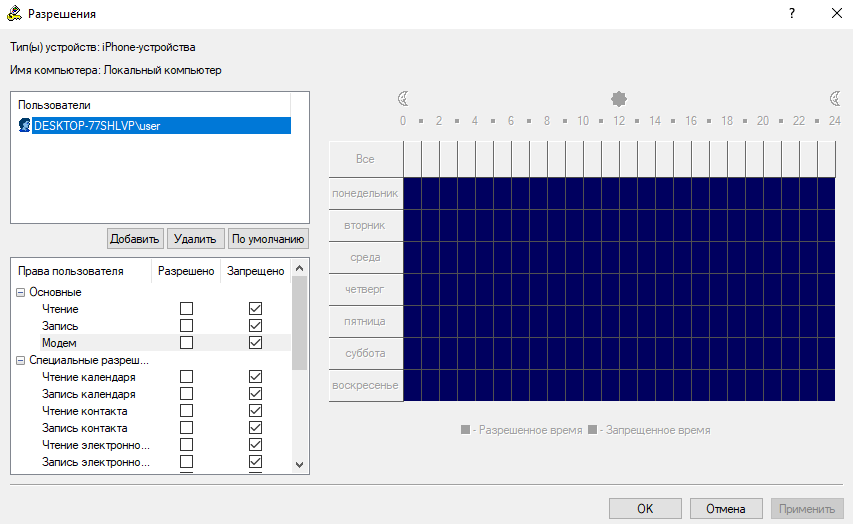The image size is (853, 524).
Task: Click the rights list scrollbar thumb
Action: coord(299,323)
